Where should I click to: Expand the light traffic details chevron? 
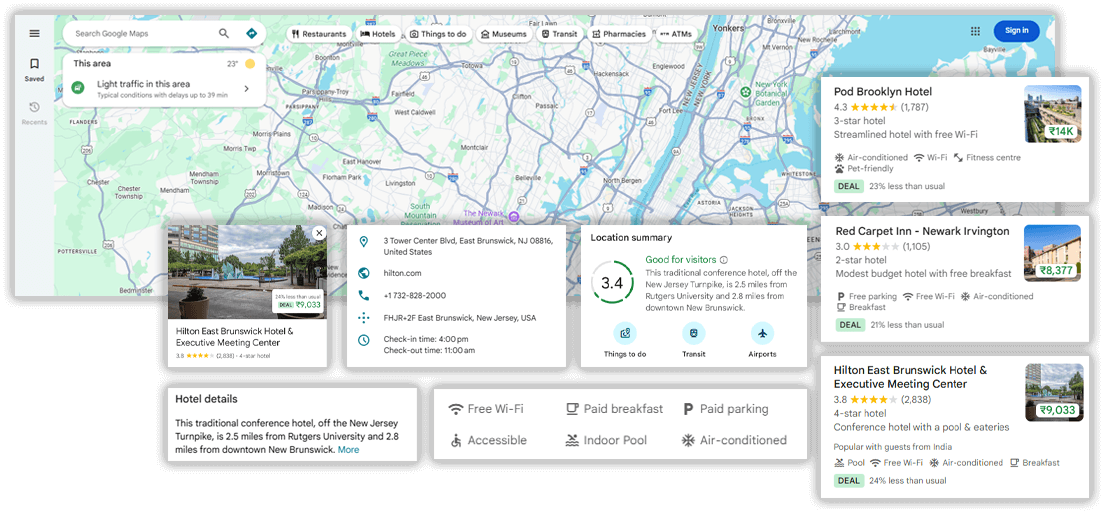(246, 88)
